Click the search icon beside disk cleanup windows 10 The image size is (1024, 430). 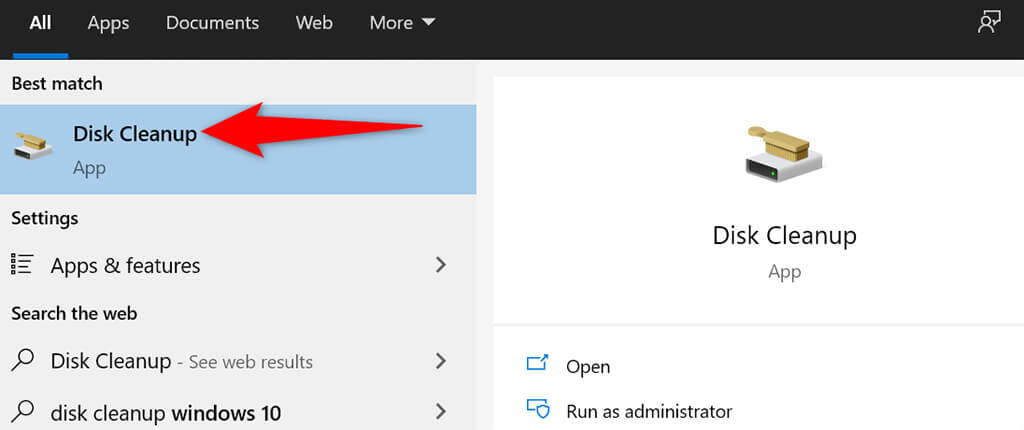tap(24, 411)
